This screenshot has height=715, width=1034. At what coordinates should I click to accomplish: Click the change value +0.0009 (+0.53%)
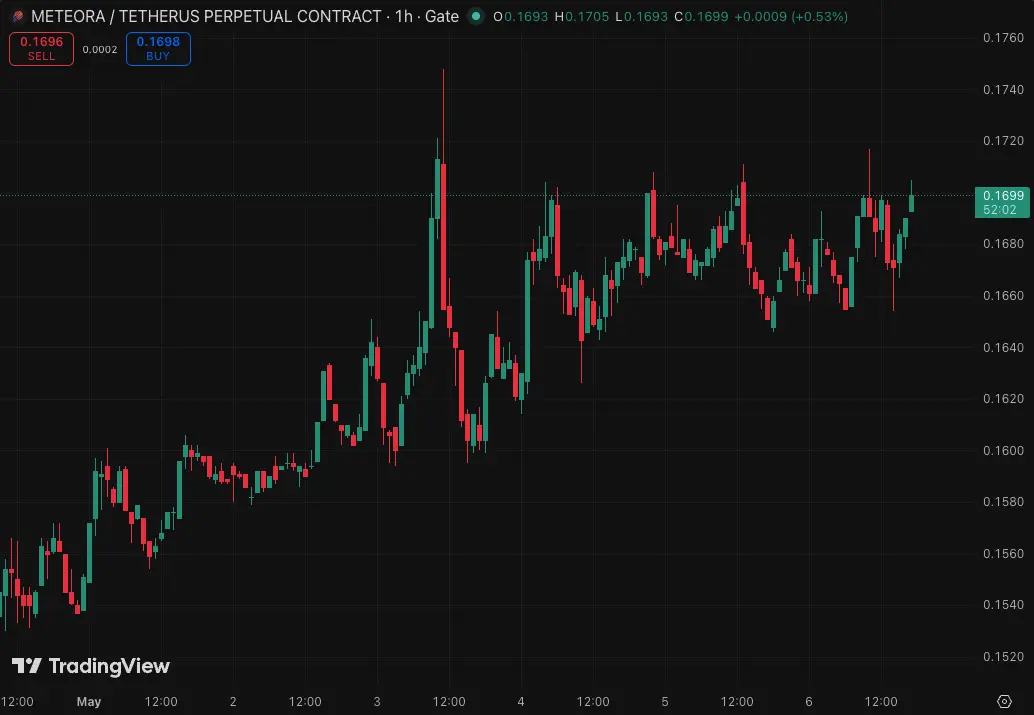(791, 16)
